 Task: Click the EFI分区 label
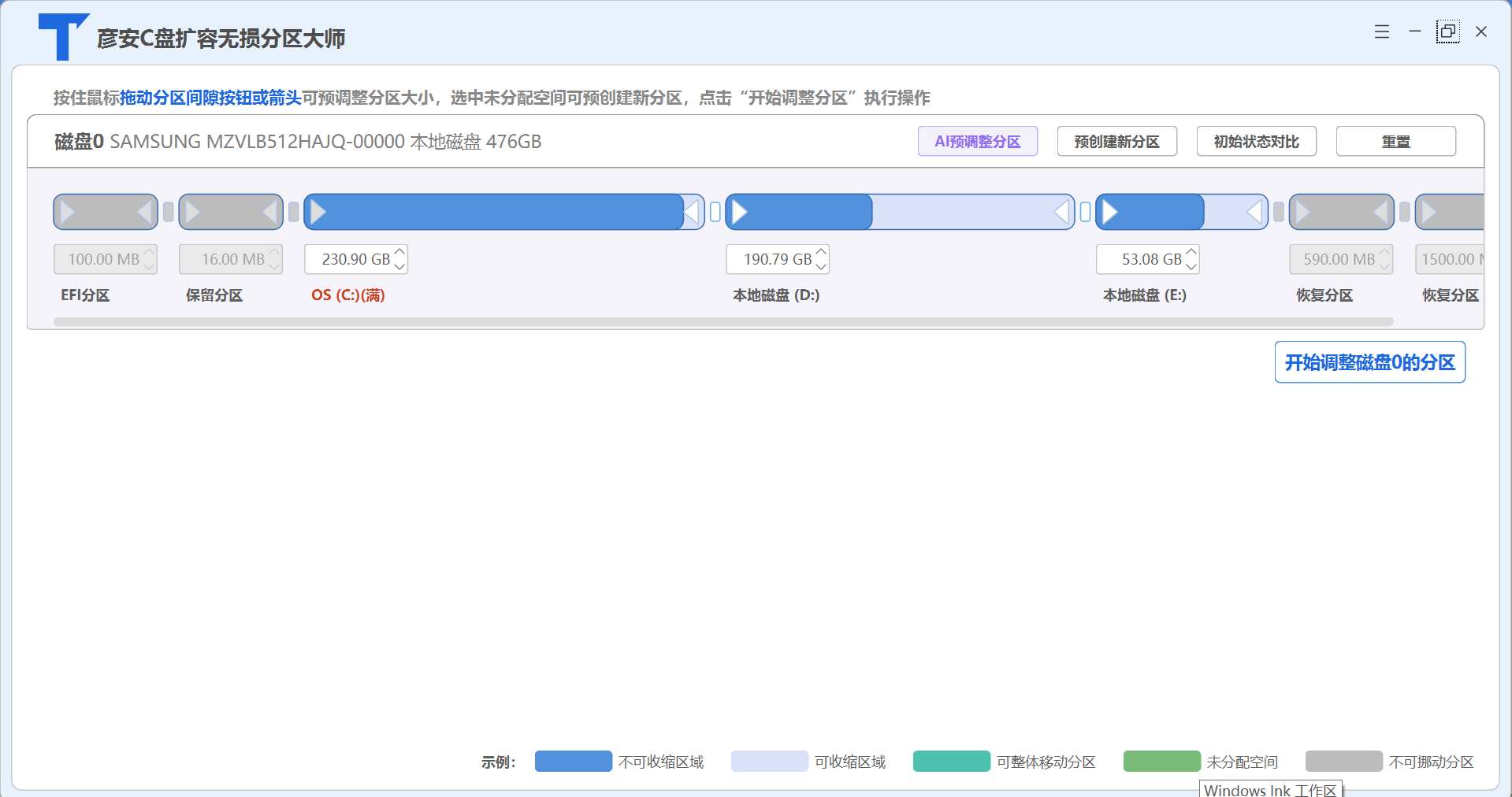(x=85, y=295)
